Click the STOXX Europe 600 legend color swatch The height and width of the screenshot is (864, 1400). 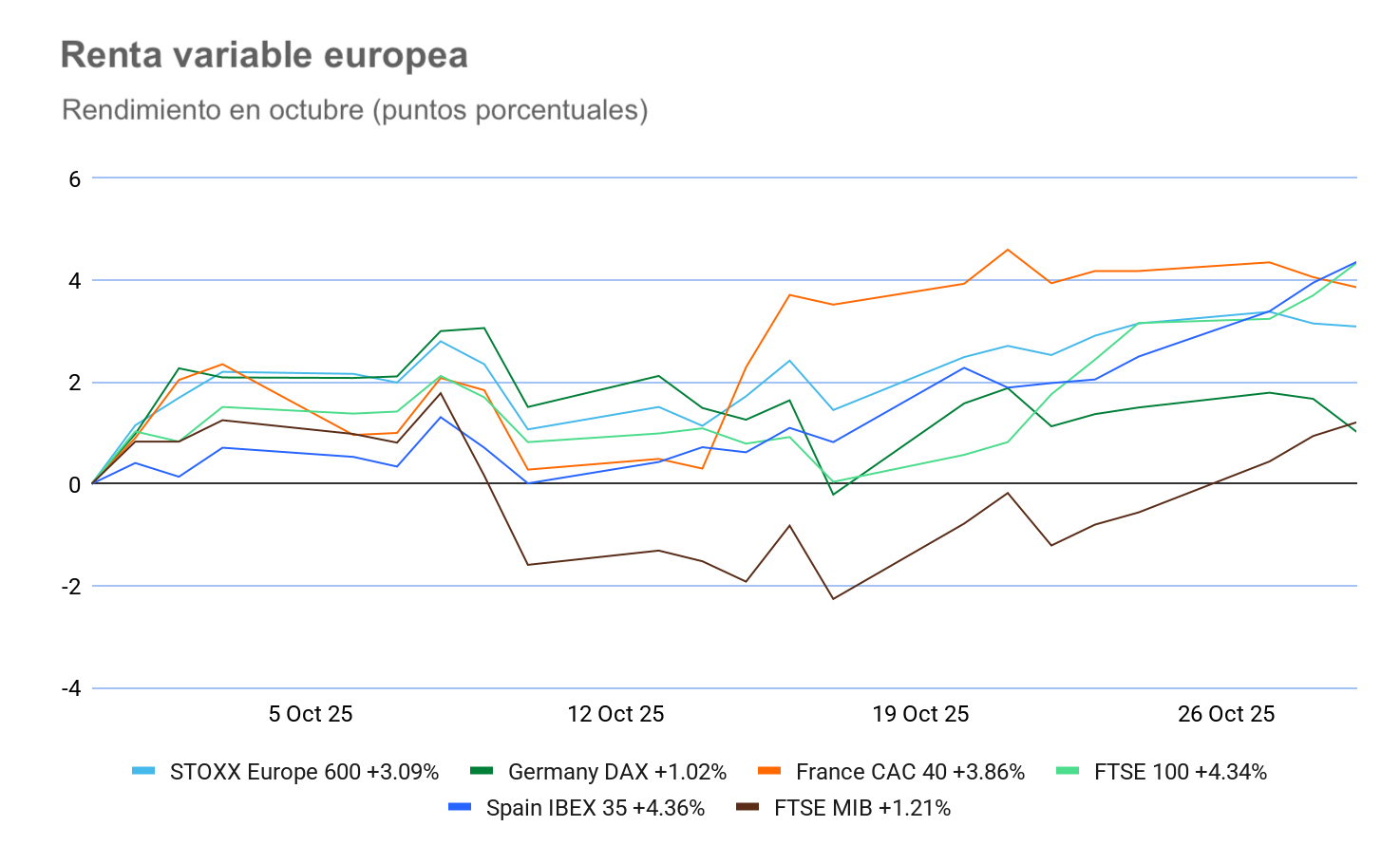coord(143,771)
